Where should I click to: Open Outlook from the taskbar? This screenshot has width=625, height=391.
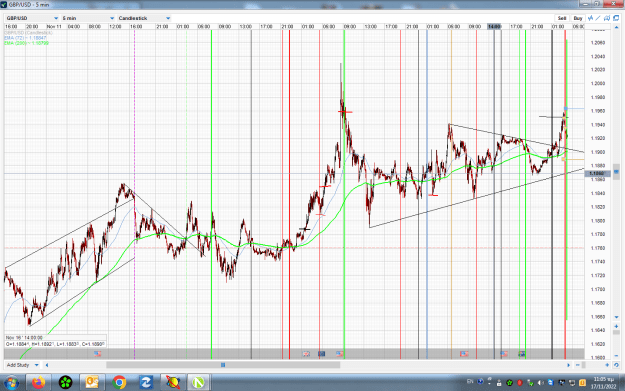(92, 383)
